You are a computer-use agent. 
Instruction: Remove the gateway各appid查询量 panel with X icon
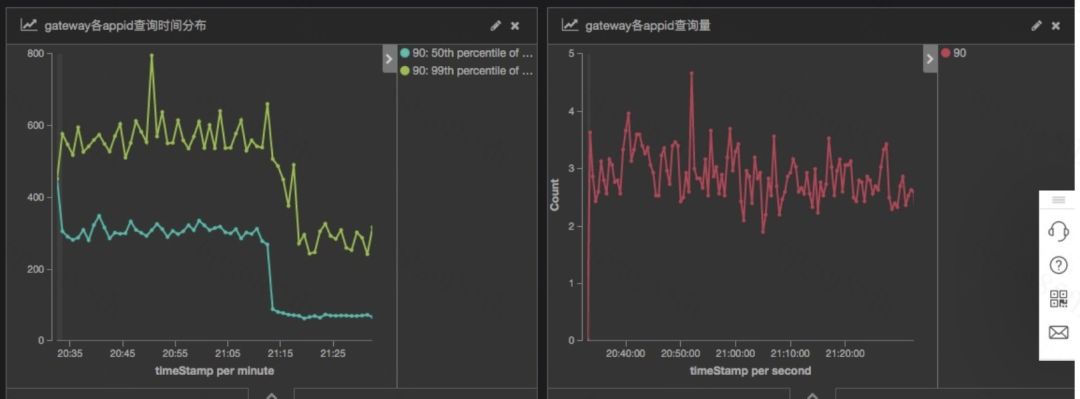[1055, 25]
